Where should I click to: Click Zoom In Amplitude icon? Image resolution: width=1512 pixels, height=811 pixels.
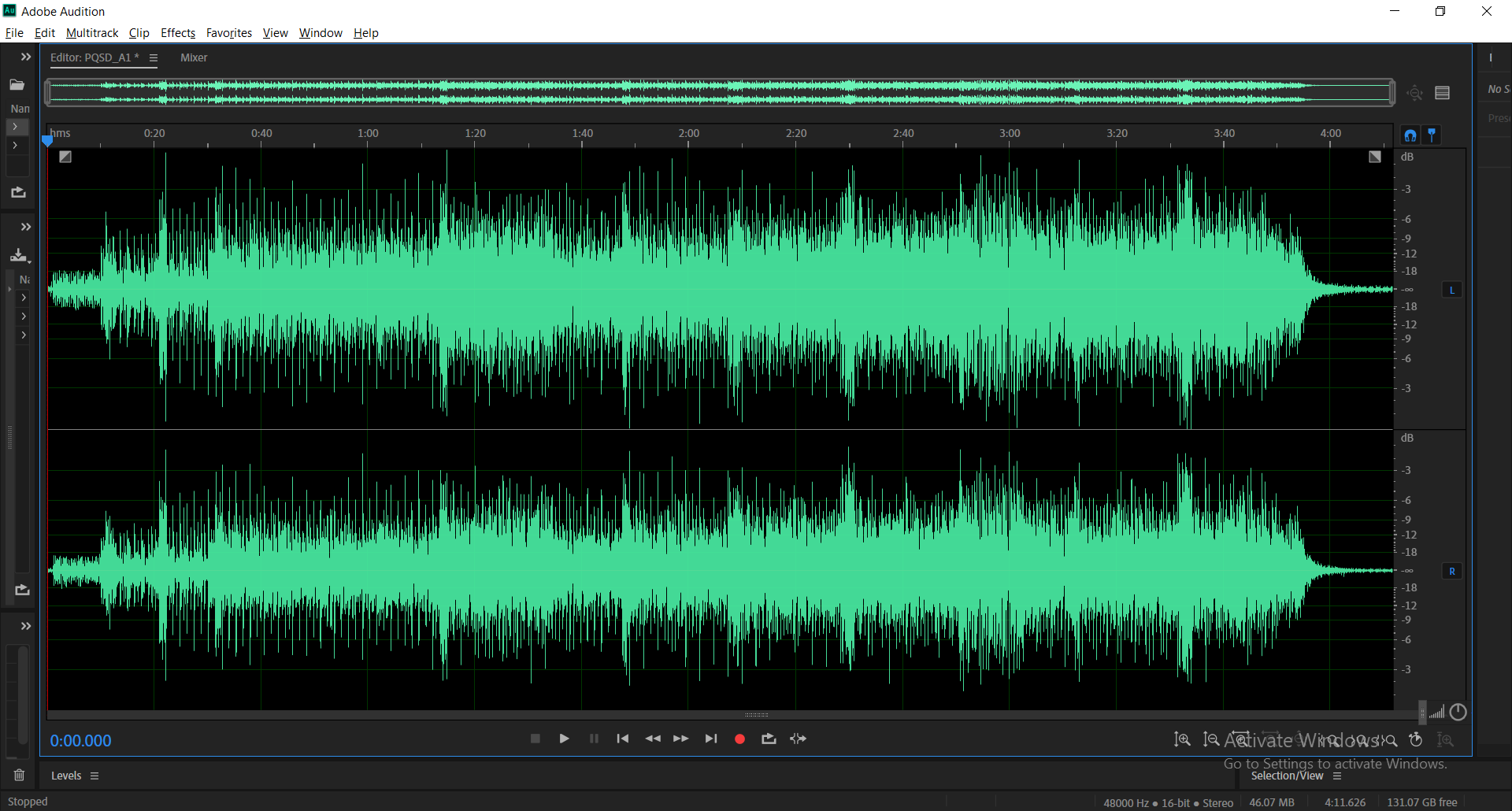(x=1182, y=739)
